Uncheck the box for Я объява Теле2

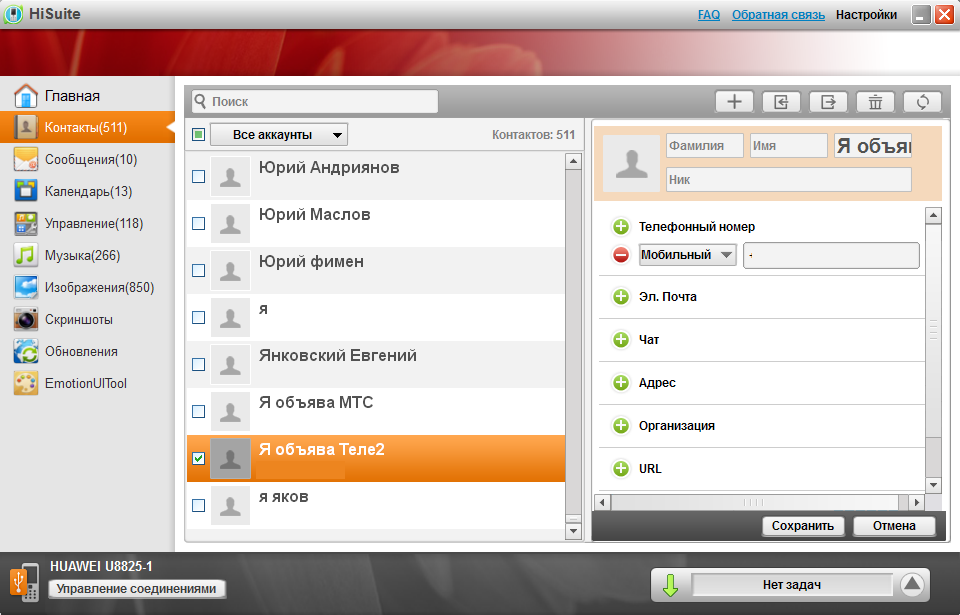pos(198,458)
